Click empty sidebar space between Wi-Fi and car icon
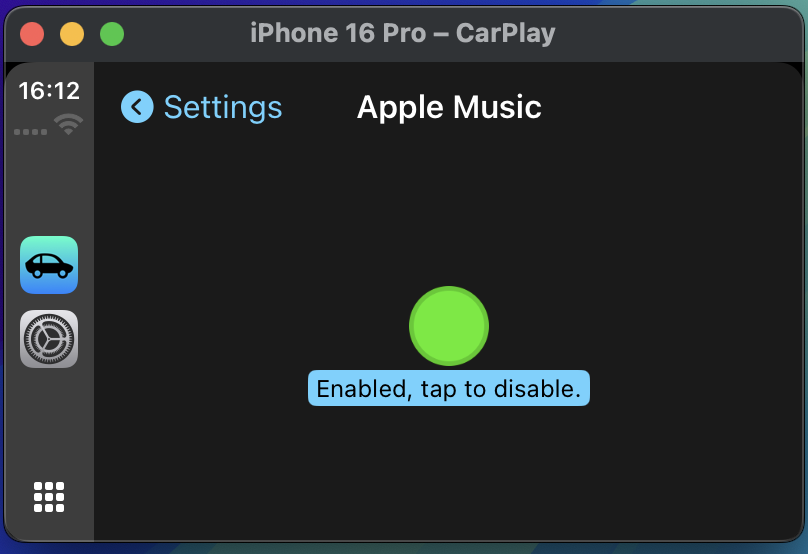The height and width of the screenshot is (554, 808). 49,186
